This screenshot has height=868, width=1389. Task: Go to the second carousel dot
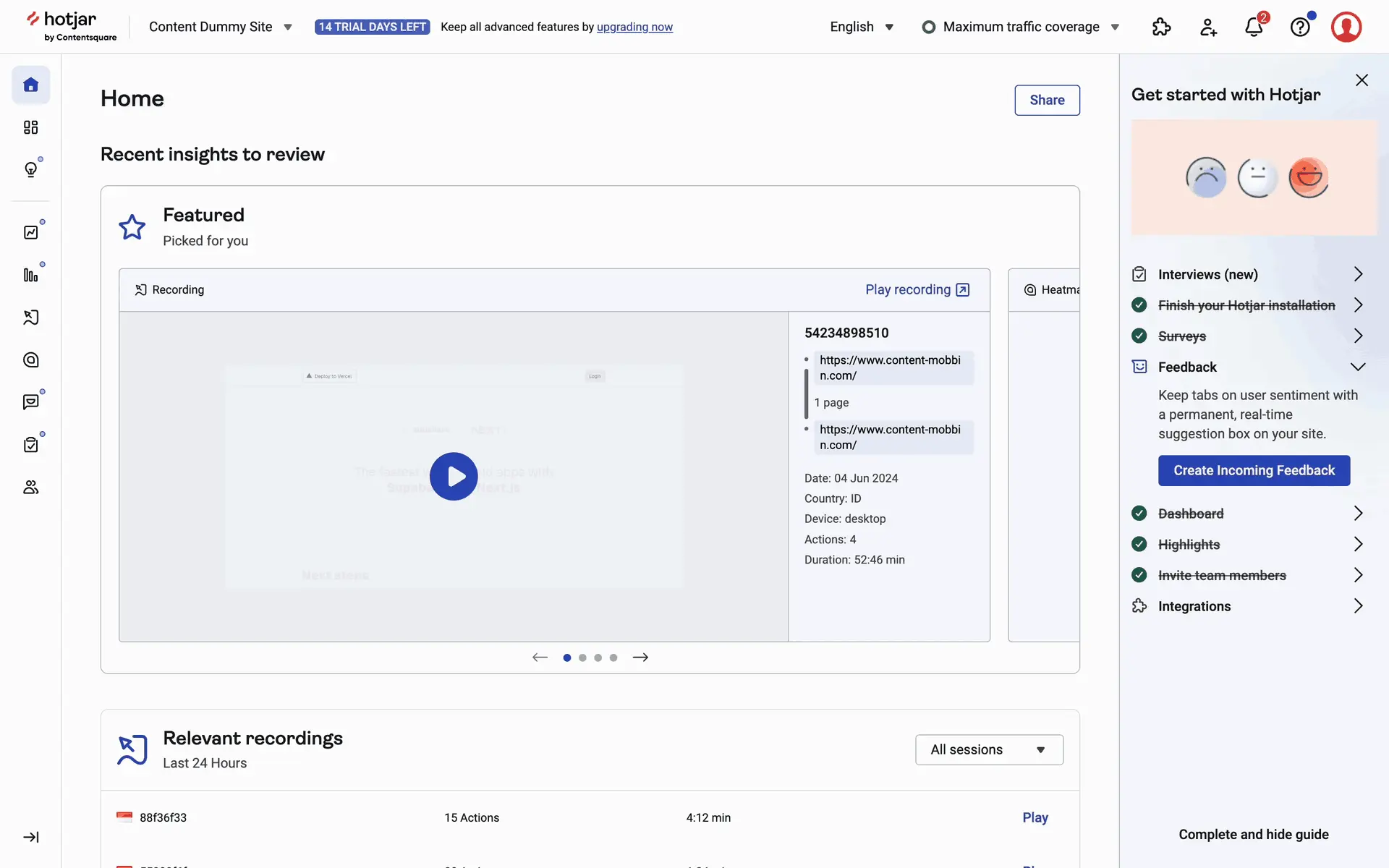(x=582, y=658)
